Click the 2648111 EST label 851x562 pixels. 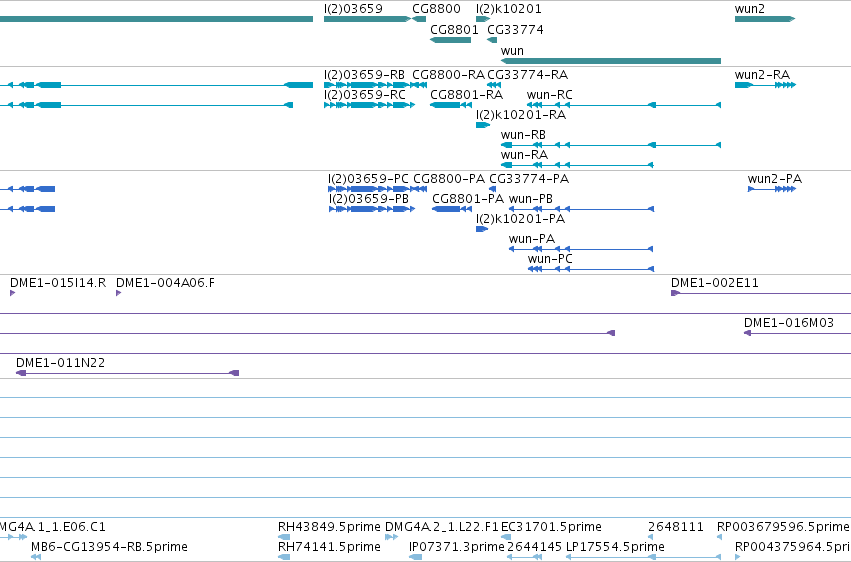click(x=676, y=527)
